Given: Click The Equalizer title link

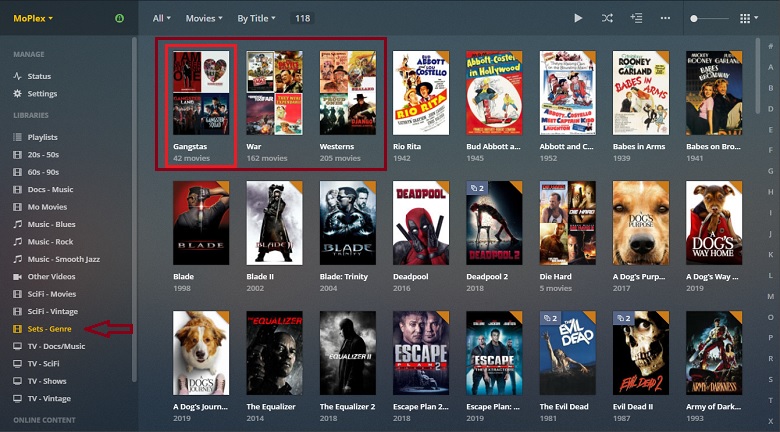Looking at the screenshot, I should point(271,407).
